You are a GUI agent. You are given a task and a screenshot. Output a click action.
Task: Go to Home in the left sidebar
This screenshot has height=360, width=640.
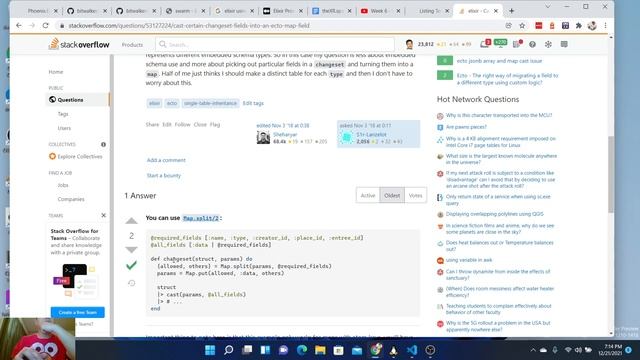pyautogui.click(x=56, y=72)
